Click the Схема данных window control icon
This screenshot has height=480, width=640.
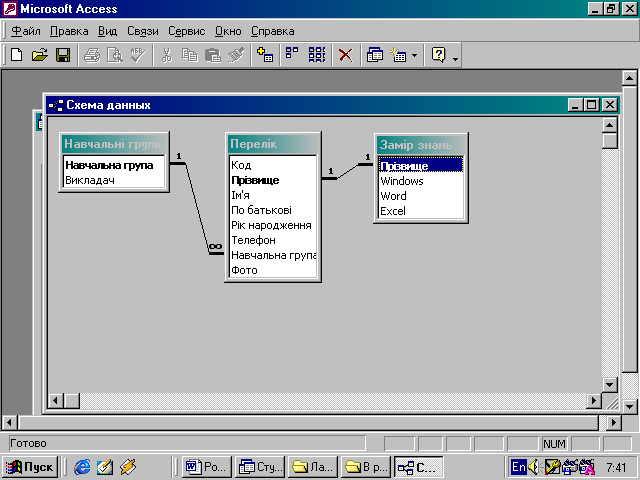(x=56, y=105)
